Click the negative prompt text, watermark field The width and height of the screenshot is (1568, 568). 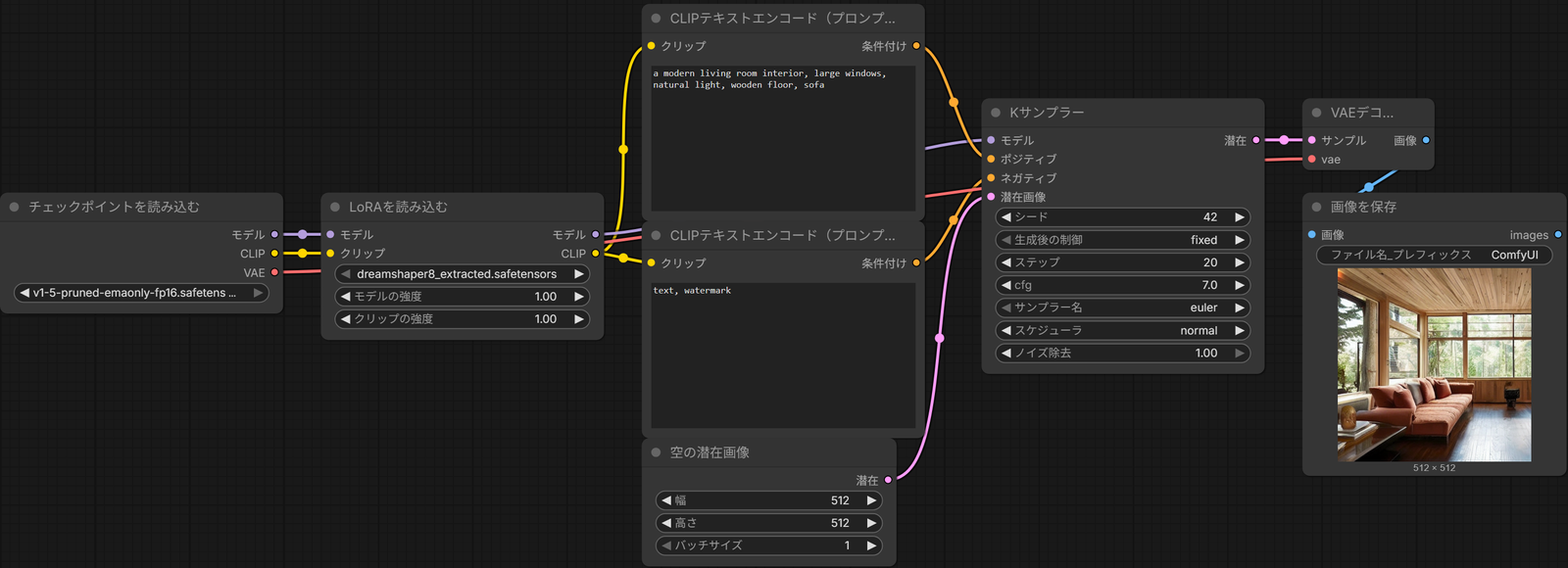[783, 355]
